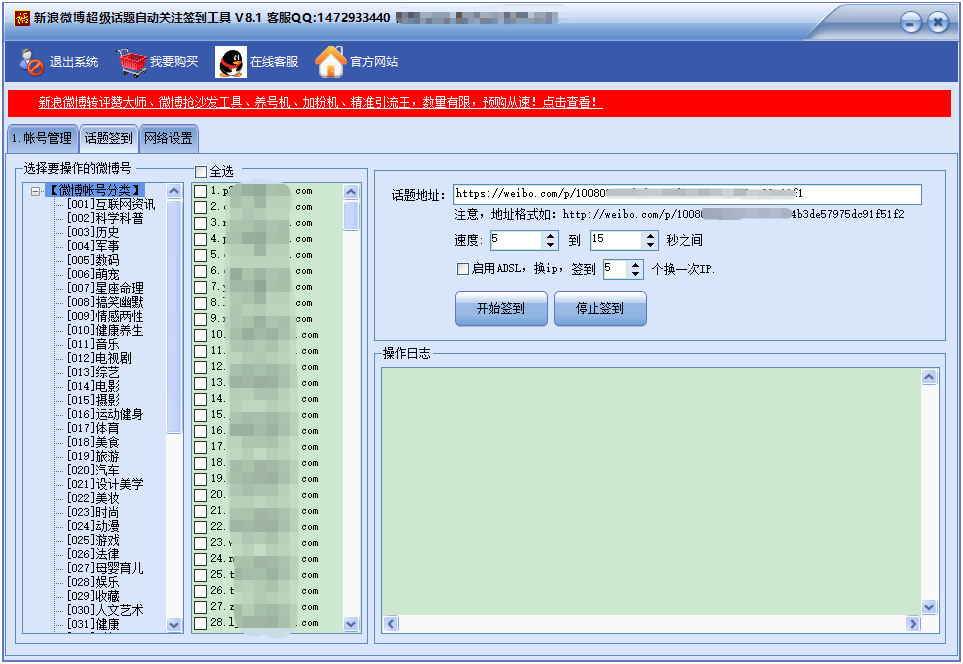
Task: Increase the maximum speed 15 with up arrow
Action: tap(650, 236)
